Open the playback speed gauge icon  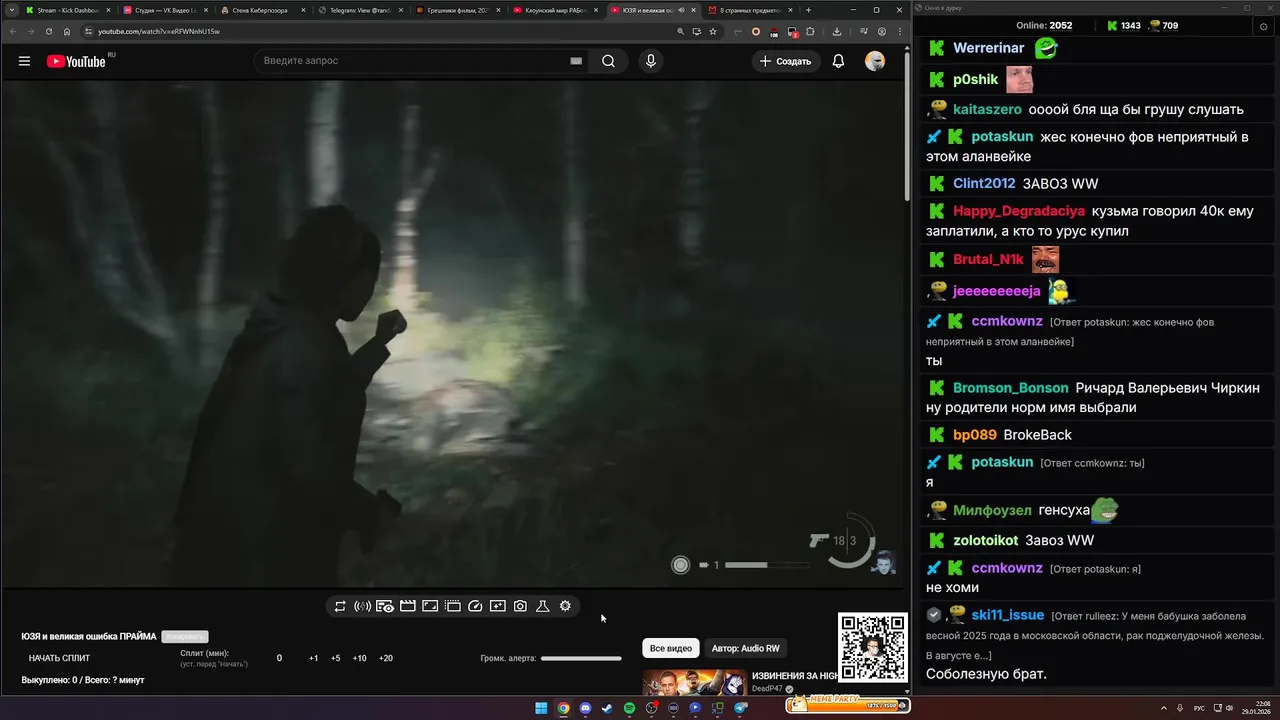click(475, 606)
